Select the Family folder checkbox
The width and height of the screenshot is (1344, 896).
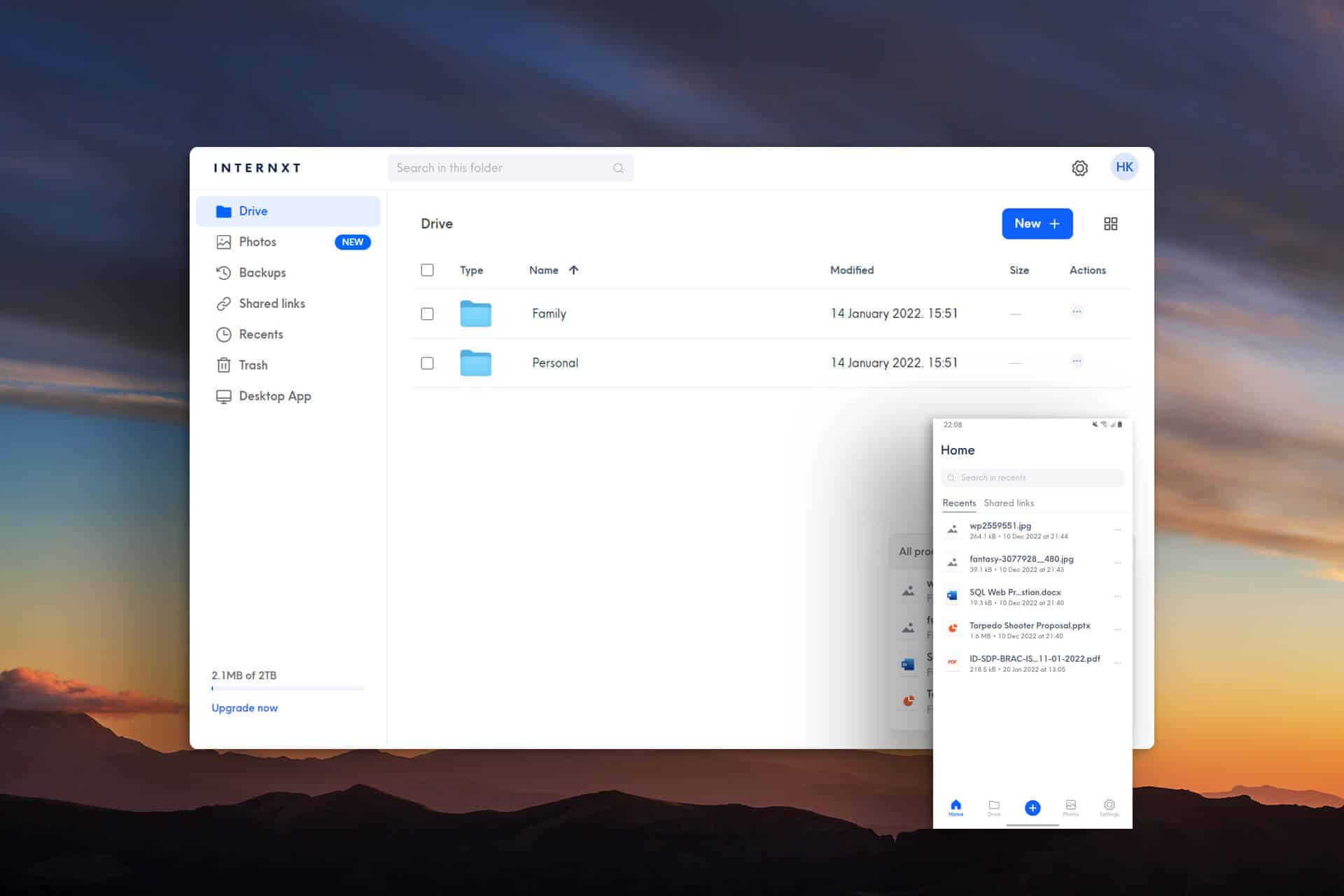427,314
